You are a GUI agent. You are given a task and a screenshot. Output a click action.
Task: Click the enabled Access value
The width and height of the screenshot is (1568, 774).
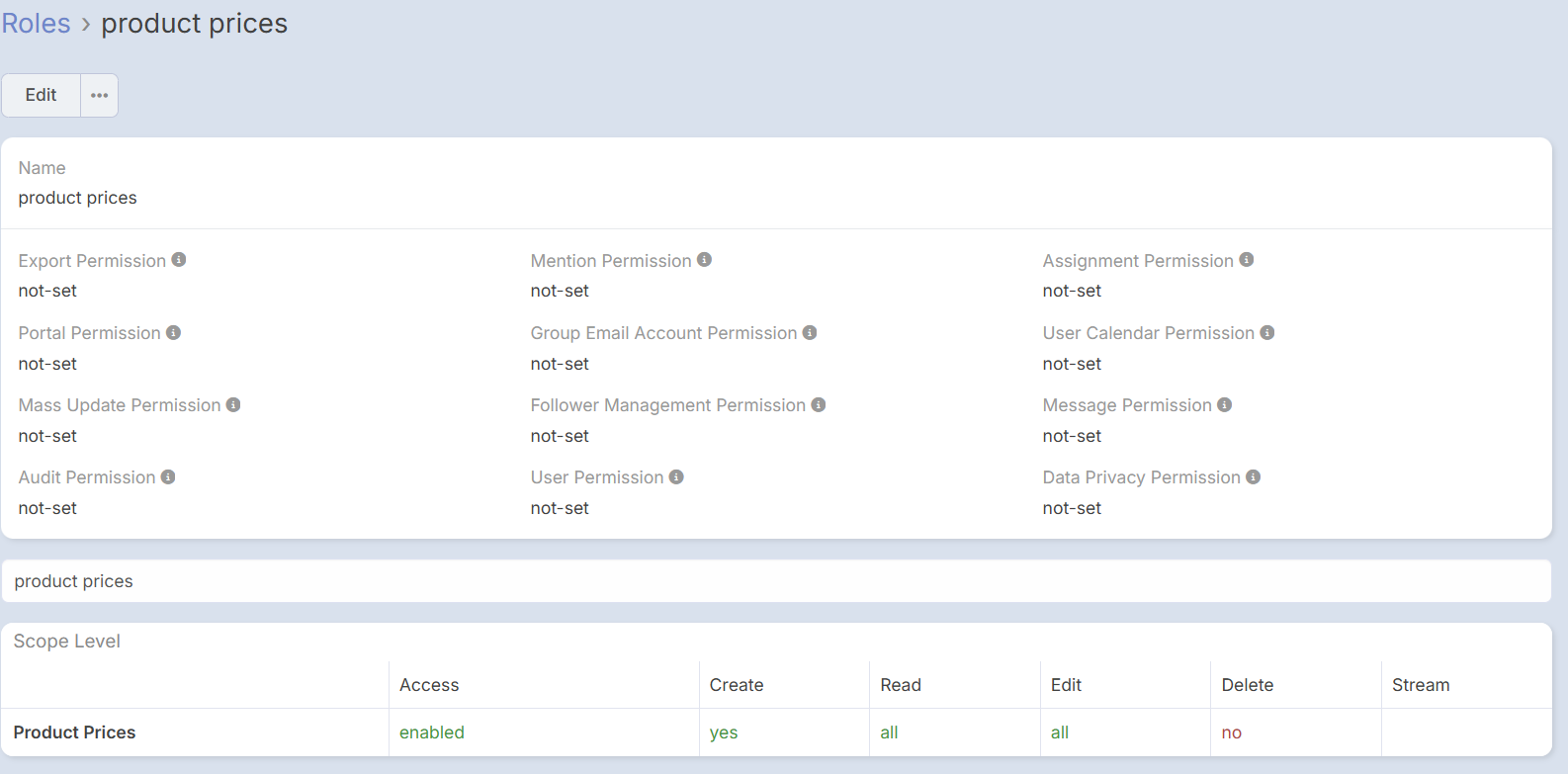[x=431, y=732]
